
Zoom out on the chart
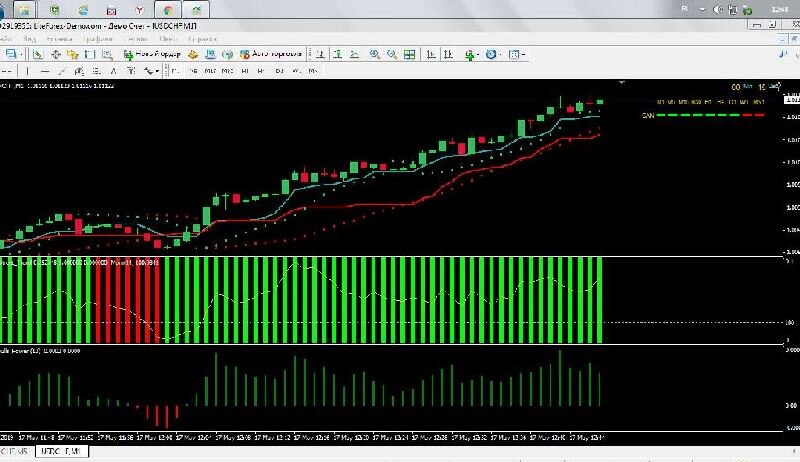[392, 54]
